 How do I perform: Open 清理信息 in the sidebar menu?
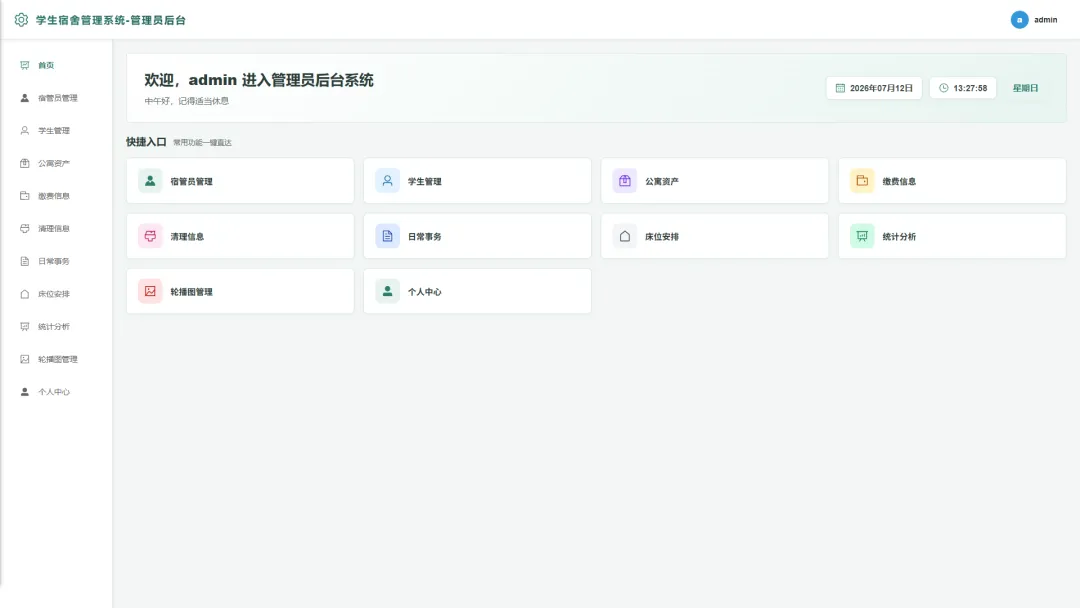(x=56, y=228)
